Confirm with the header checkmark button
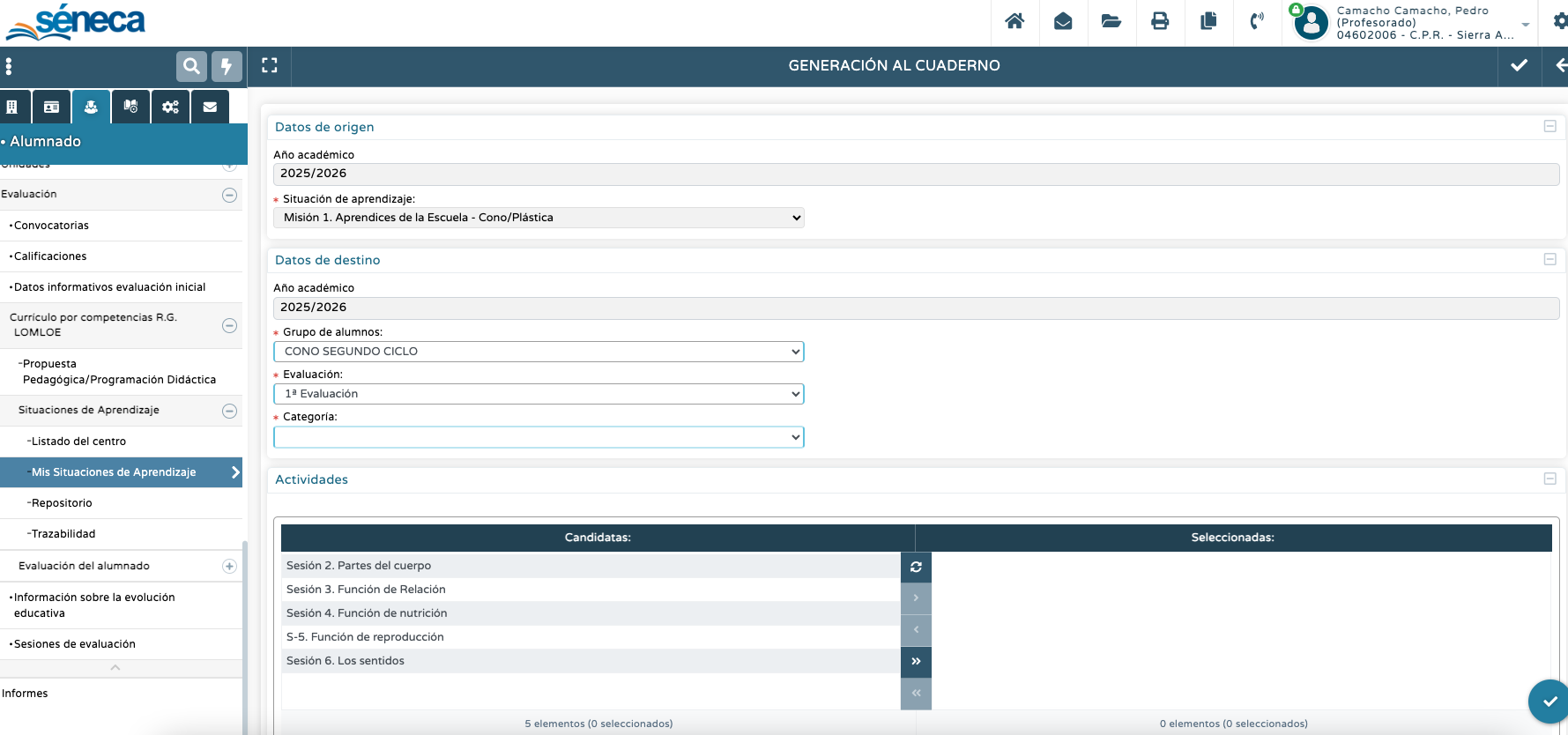This screenshot has height=735, width=1568. pos(1520,65)
